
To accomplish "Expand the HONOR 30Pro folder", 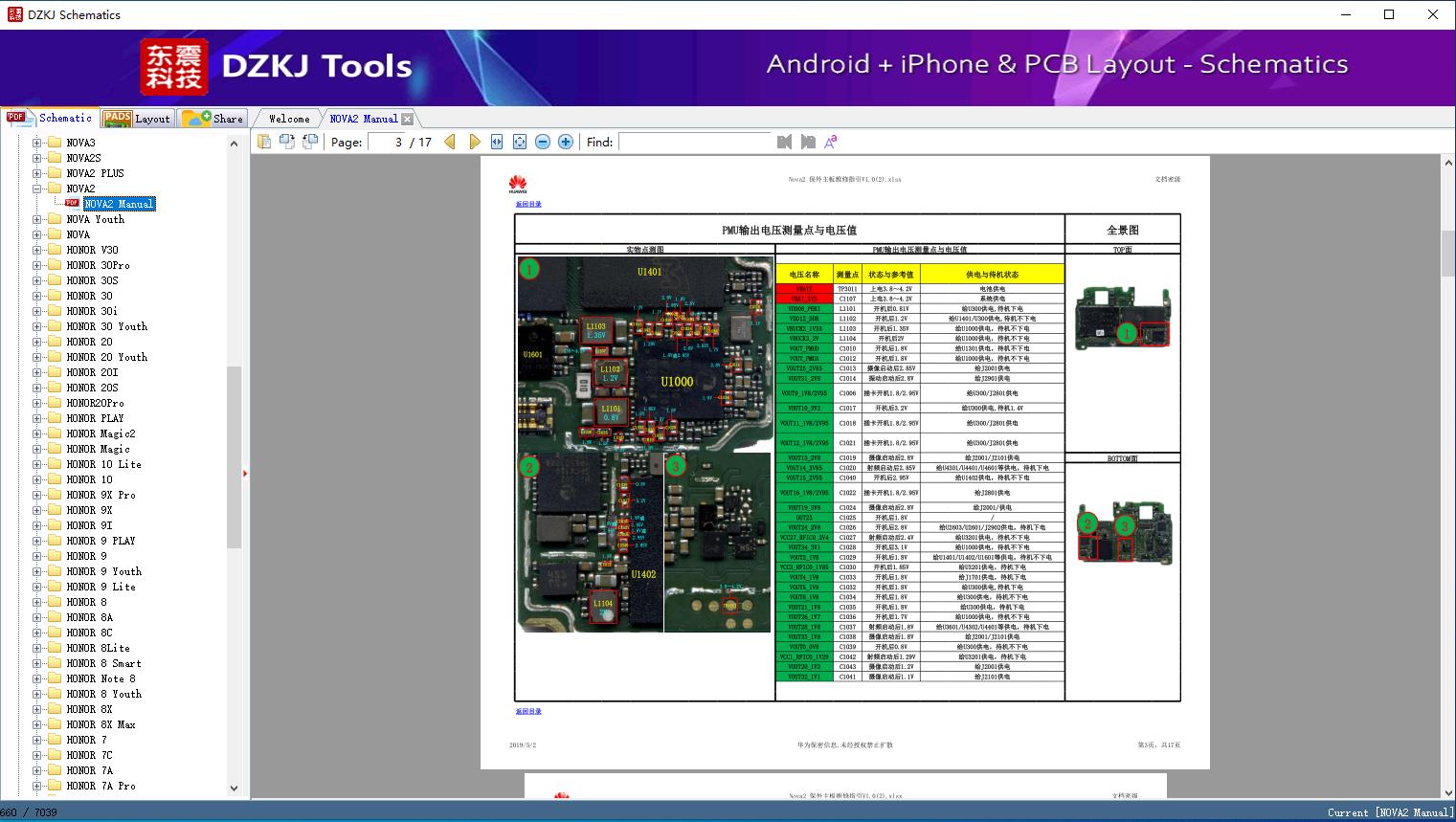I will click(x=36, y=265).
